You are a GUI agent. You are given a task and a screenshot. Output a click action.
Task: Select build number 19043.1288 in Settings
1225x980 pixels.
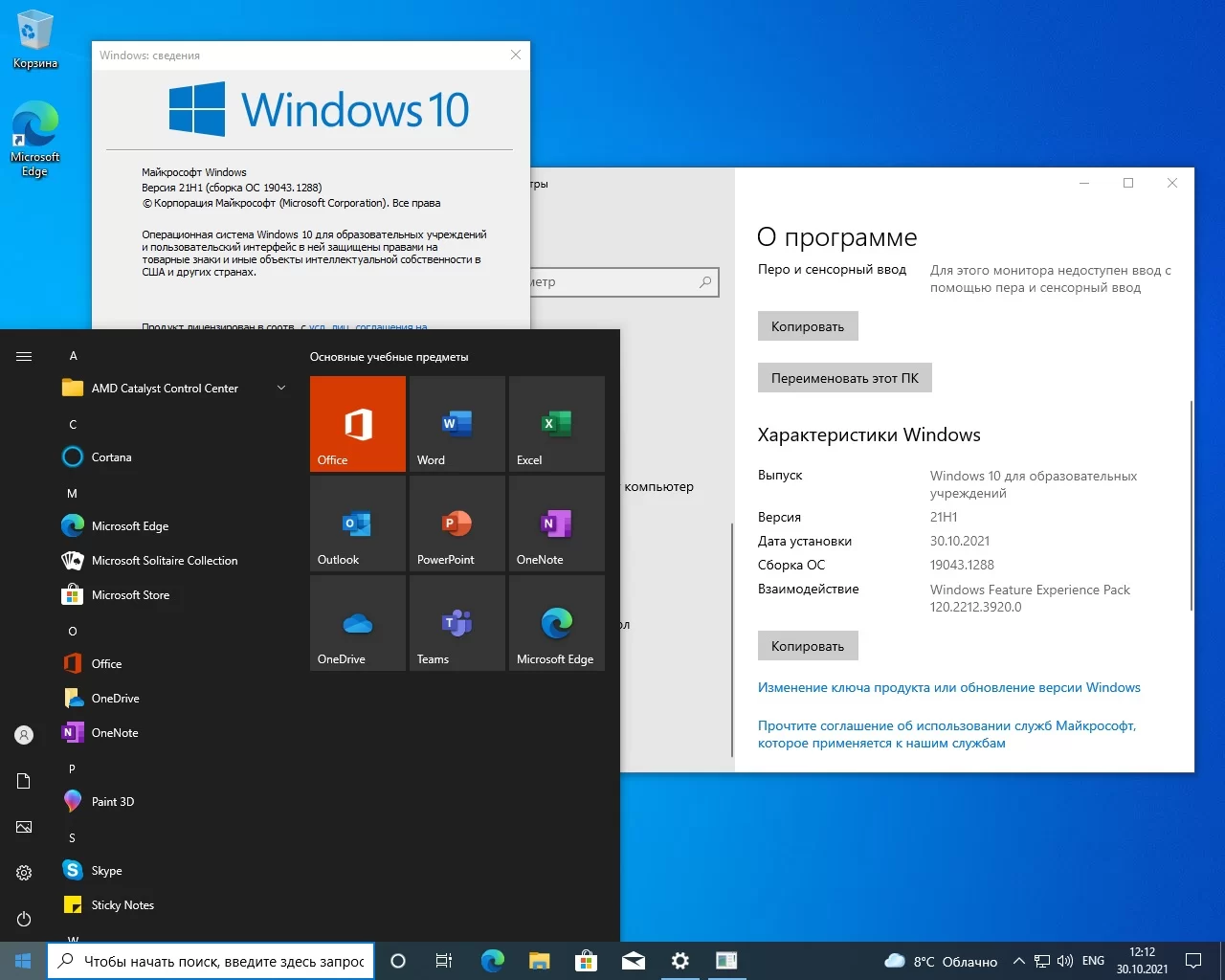[962, 565]
